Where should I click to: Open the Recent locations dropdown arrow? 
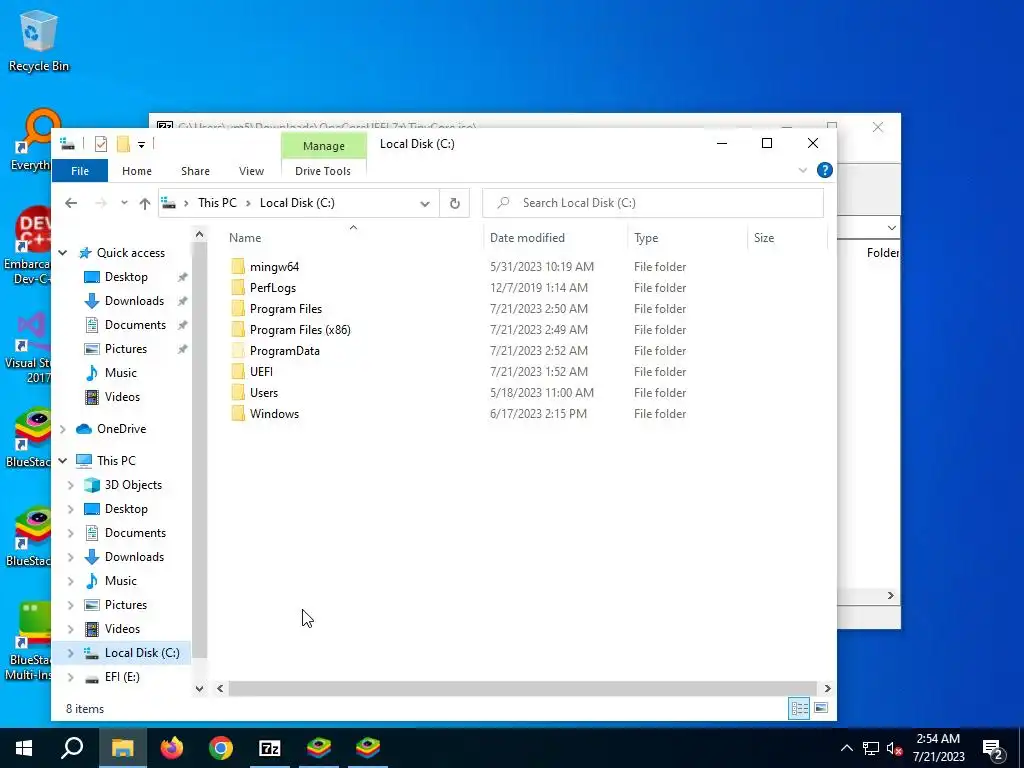point(124,203)
